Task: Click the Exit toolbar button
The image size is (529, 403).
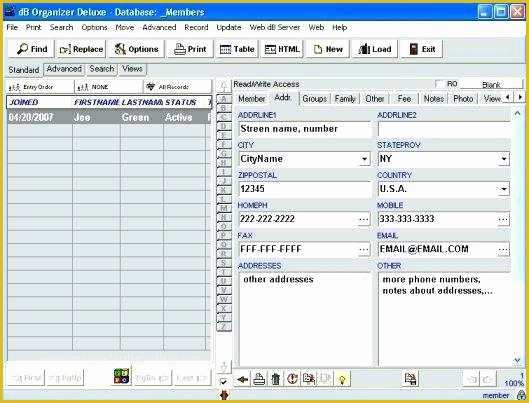Action: tap(422, 49)
